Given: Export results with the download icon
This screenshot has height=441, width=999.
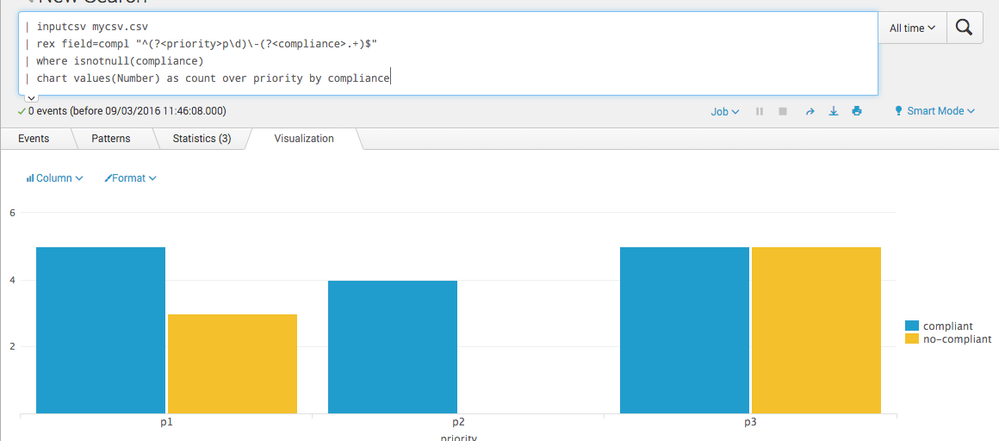Looking at the screenshot, I should pyautogui.click(x=833, y=112).
